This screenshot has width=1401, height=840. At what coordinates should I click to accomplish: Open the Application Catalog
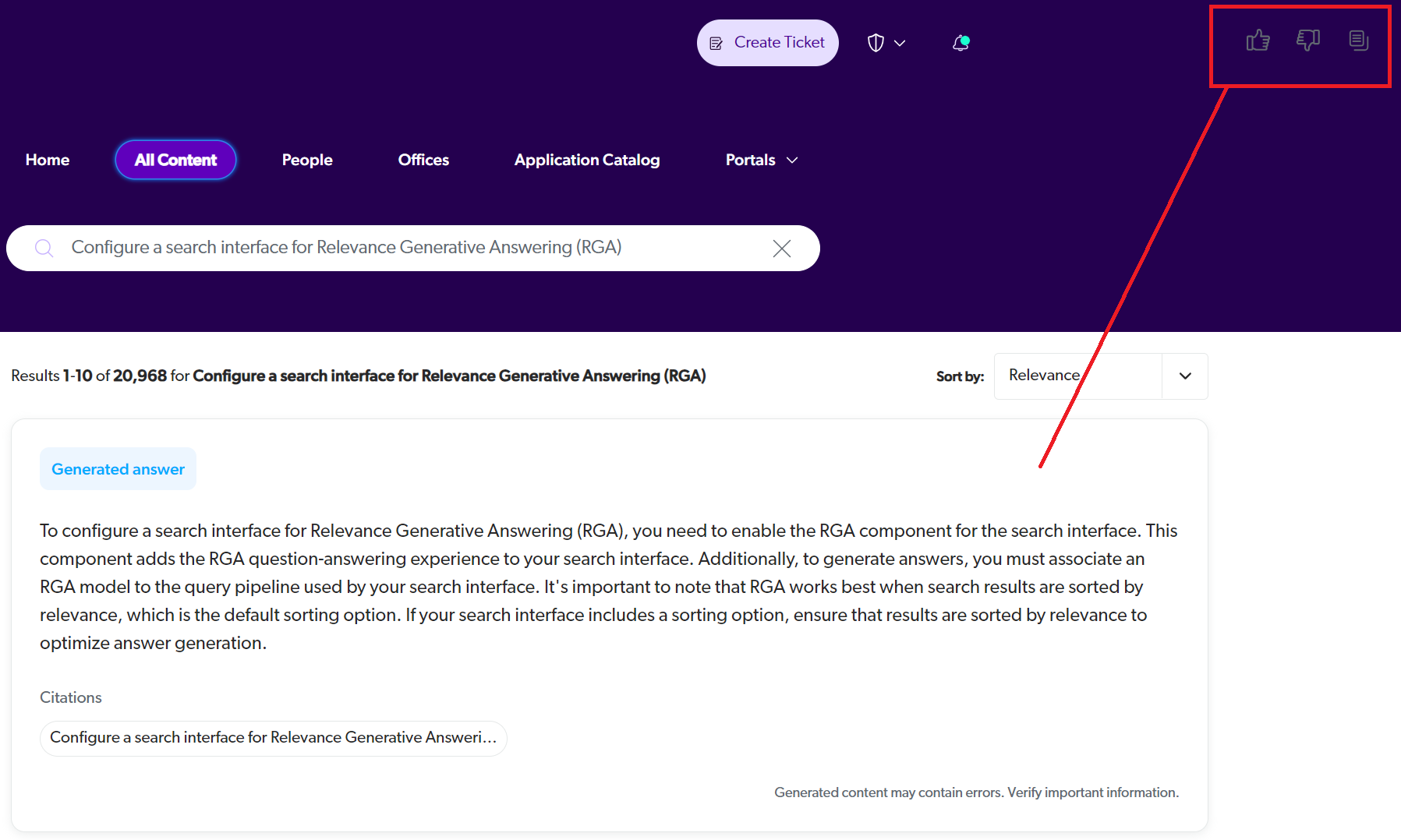click(x=586, y=160)
